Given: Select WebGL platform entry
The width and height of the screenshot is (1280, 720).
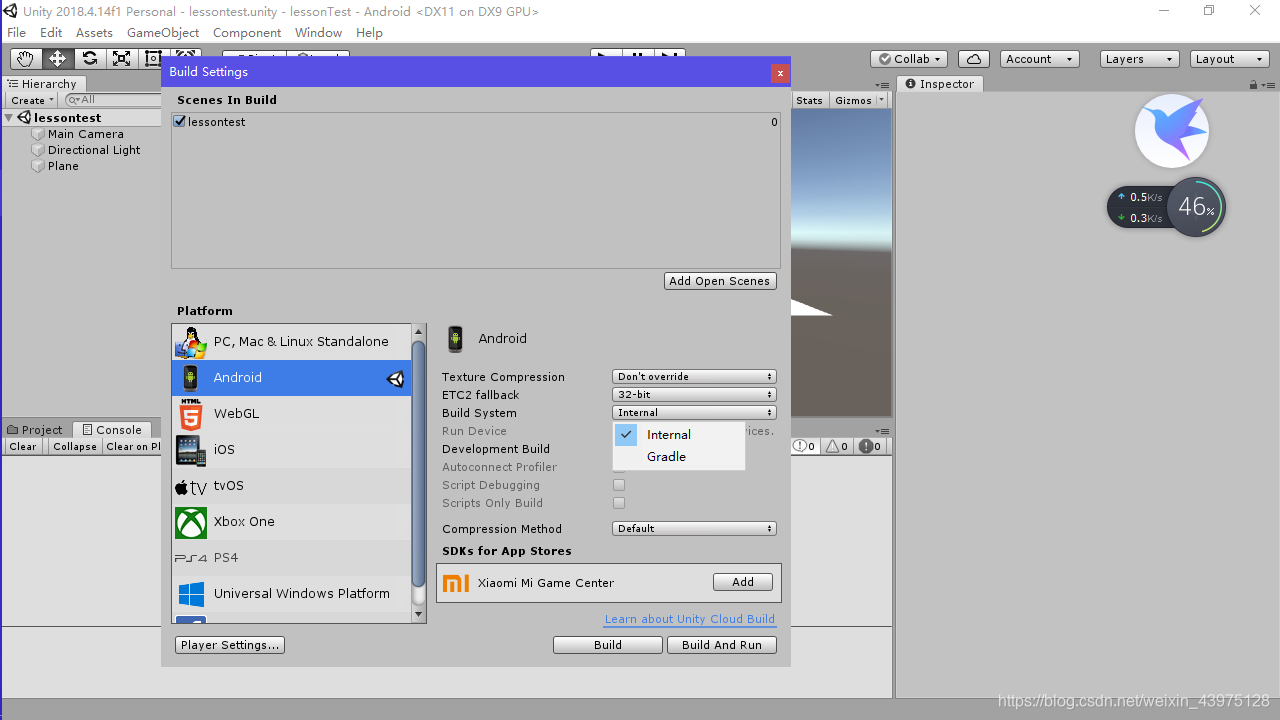Looking at the screenshot, I should (x=291, y=414).
